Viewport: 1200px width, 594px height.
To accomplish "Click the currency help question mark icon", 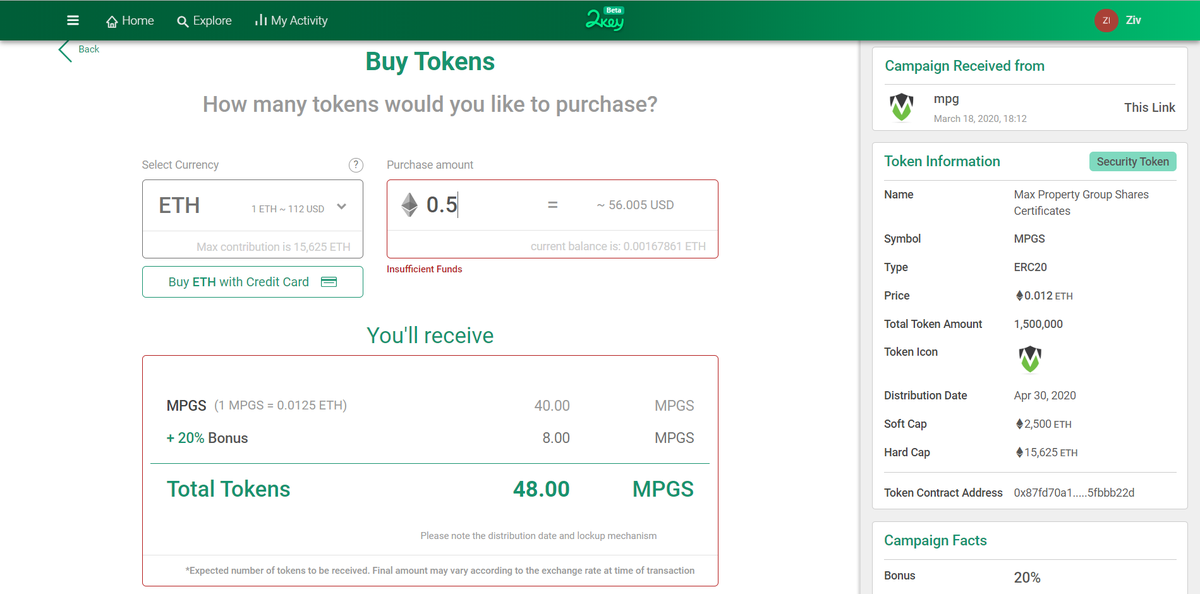I will click(355, 165).
